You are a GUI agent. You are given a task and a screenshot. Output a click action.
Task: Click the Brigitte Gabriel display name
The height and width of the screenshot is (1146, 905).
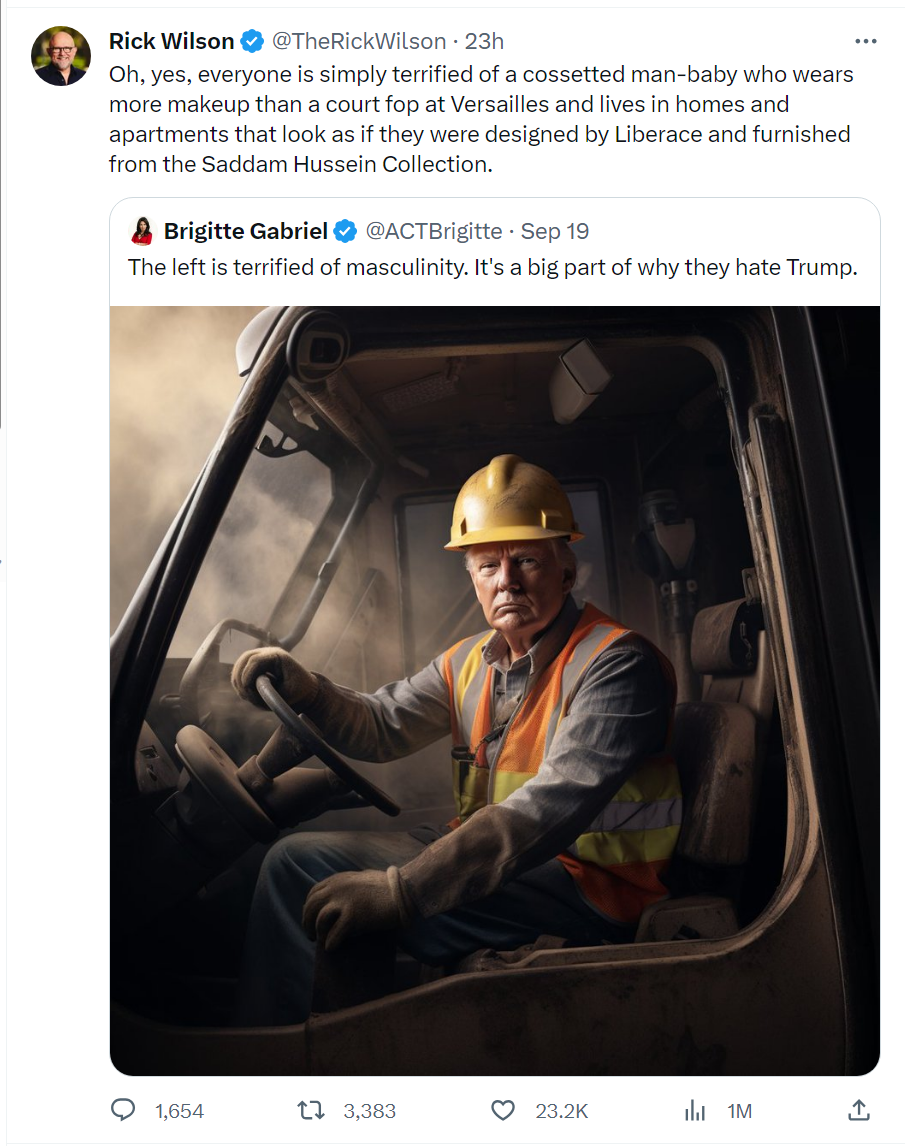246,232
